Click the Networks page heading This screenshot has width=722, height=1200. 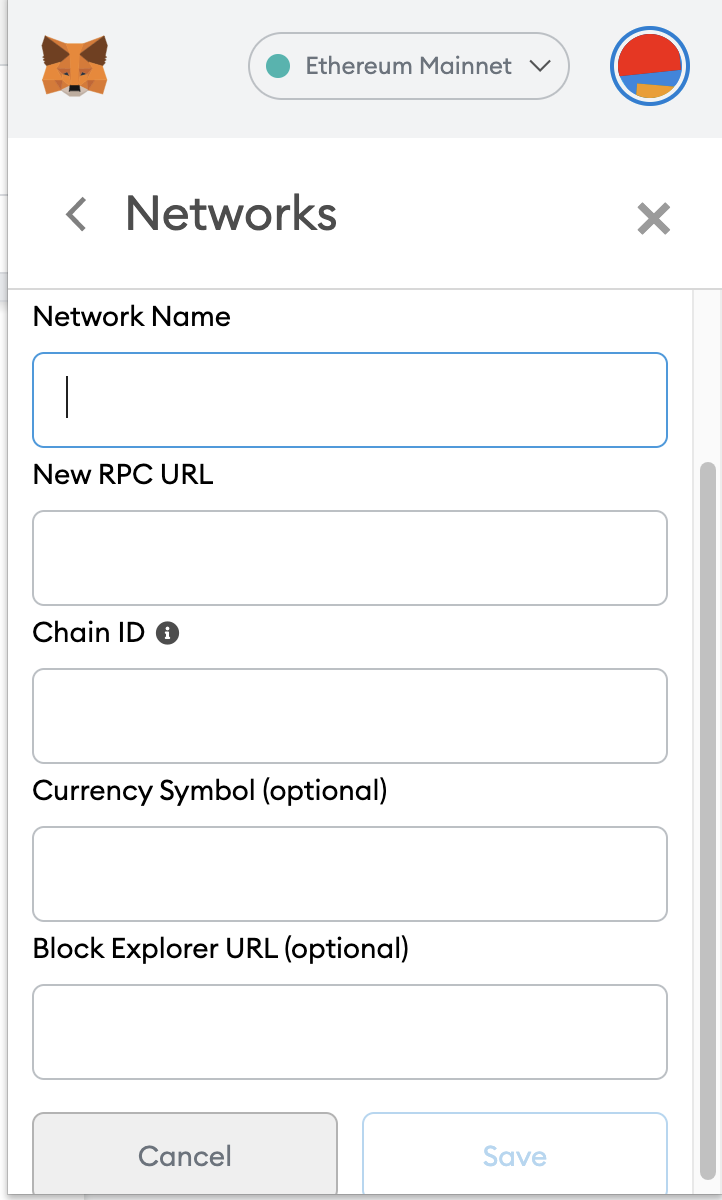231,213
